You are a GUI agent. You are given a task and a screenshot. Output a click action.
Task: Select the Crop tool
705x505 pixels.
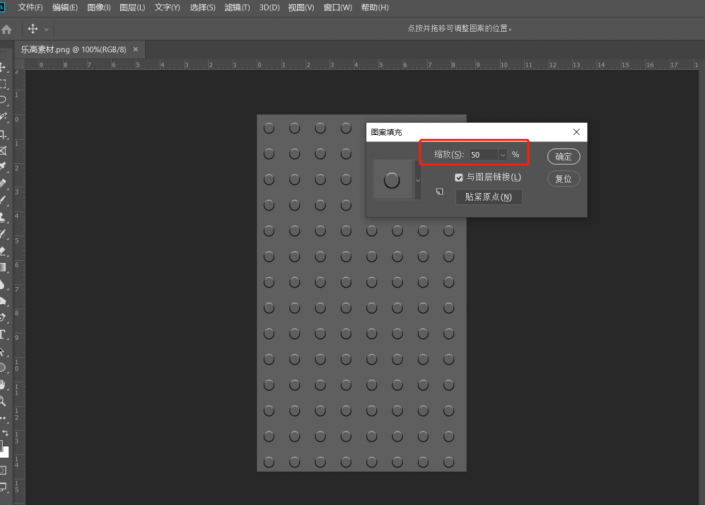click(x=4, y=134)
